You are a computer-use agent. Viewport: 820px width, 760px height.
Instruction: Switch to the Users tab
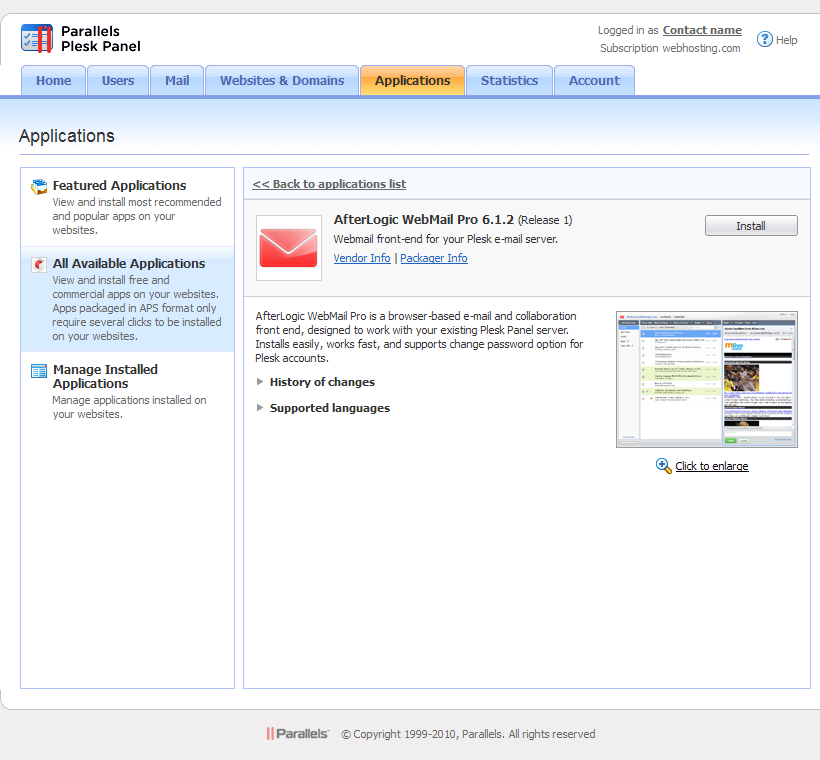[118, 81]
